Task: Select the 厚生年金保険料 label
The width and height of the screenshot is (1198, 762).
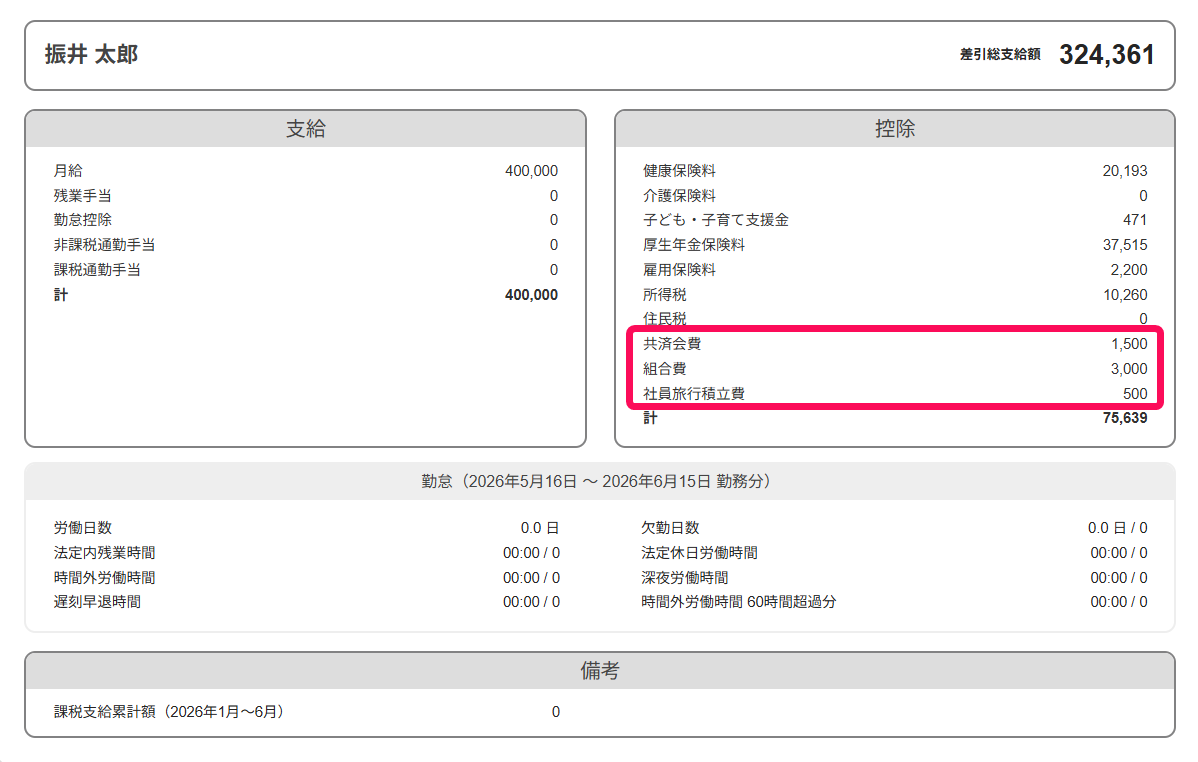Action: [694, 245]
